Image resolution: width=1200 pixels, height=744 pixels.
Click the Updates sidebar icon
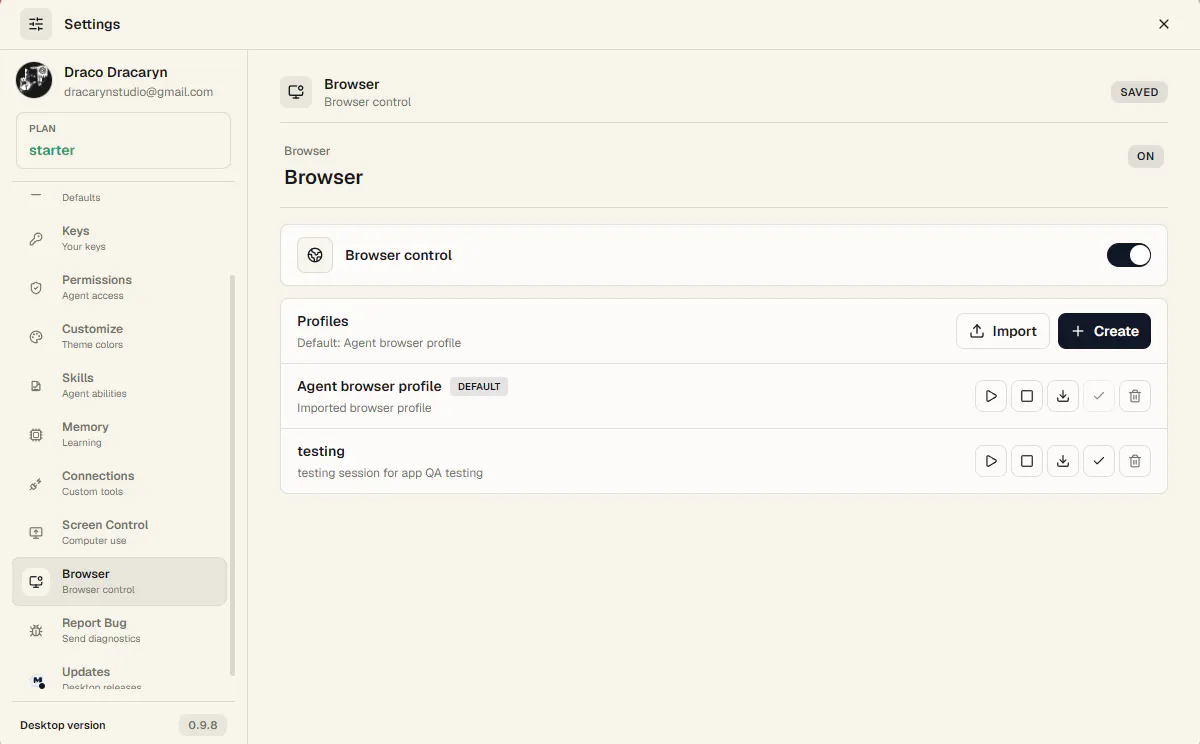[x=37, y=680]
